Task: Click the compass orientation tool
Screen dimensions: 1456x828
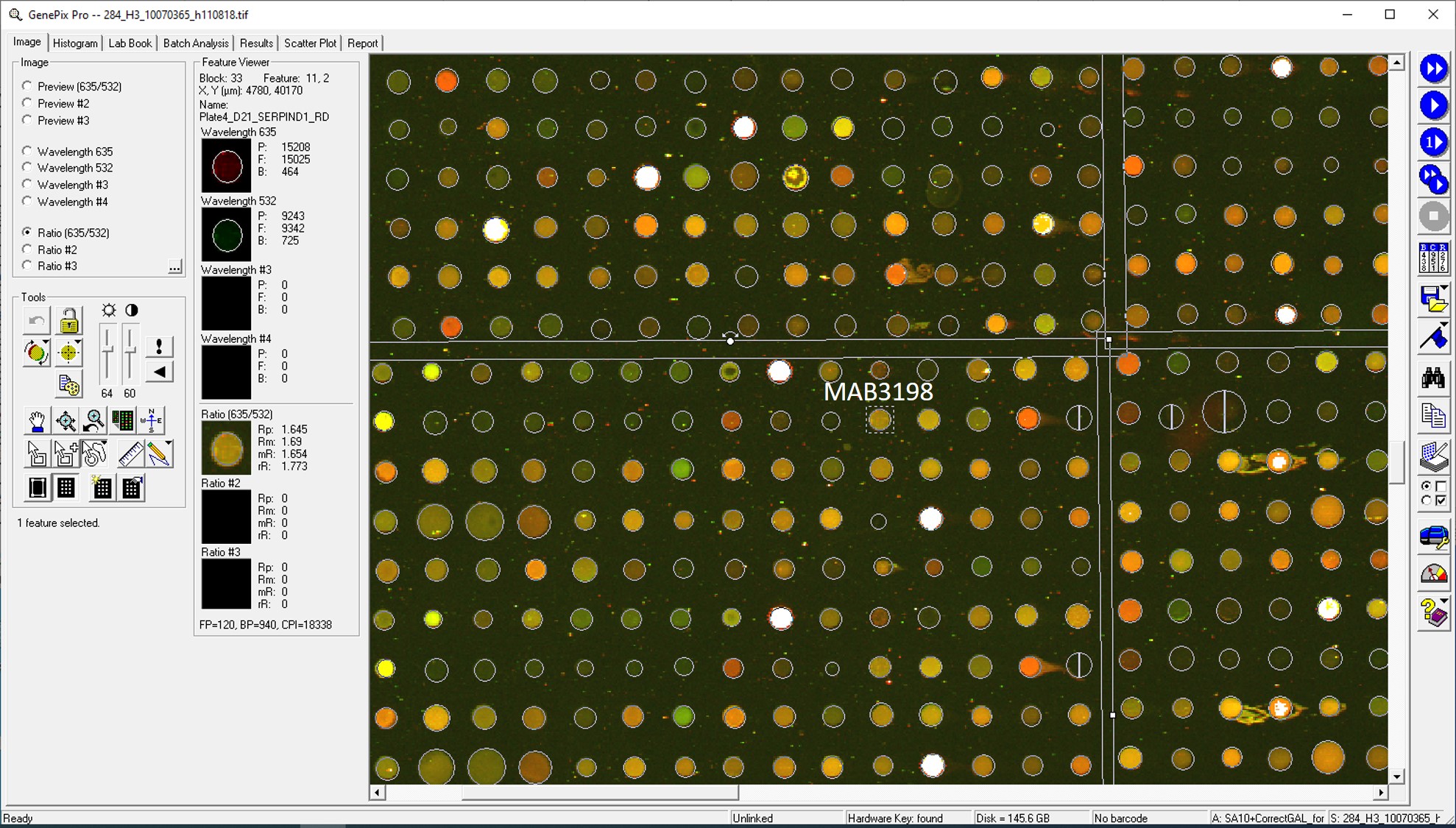Action: [x=152, y=420]
